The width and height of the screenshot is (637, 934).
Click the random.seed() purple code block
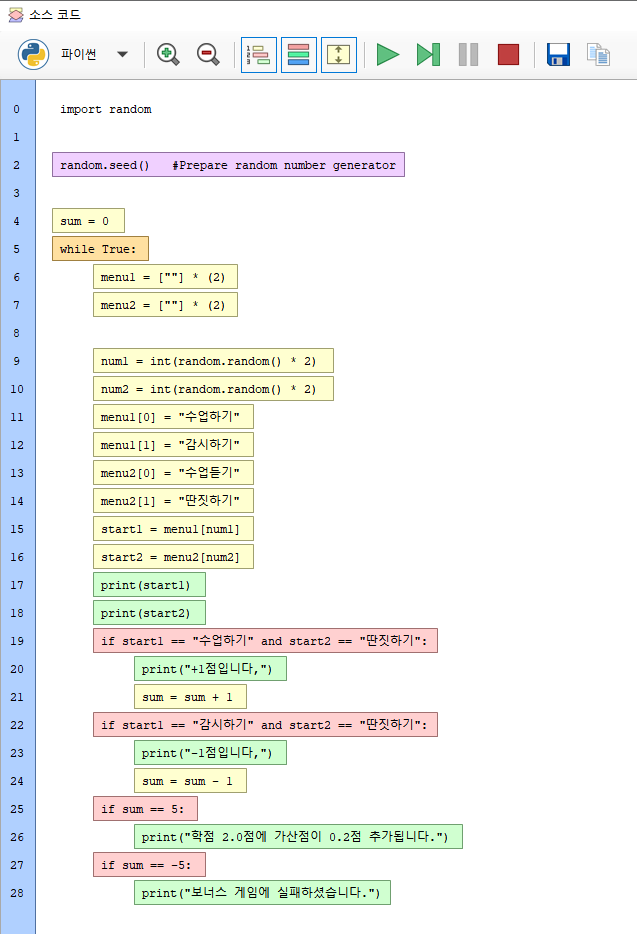pyautogui.click(x=228, y=165)
